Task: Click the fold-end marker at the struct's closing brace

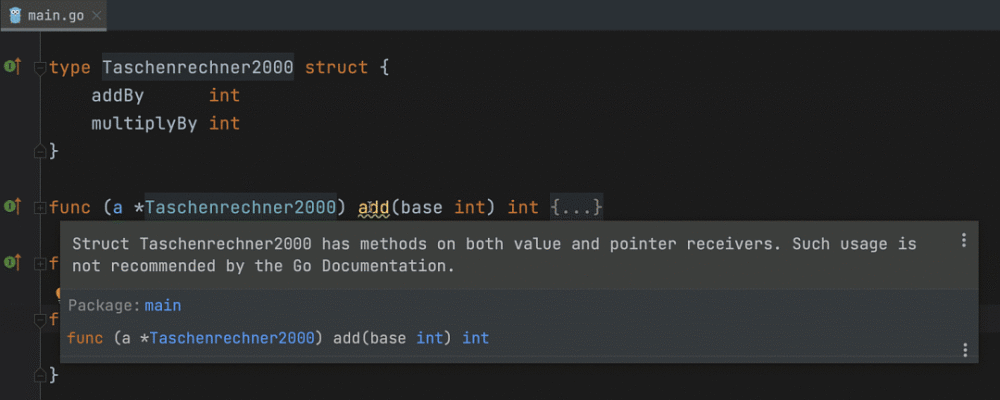Action: pyautogui.click(x=40, y=151)
